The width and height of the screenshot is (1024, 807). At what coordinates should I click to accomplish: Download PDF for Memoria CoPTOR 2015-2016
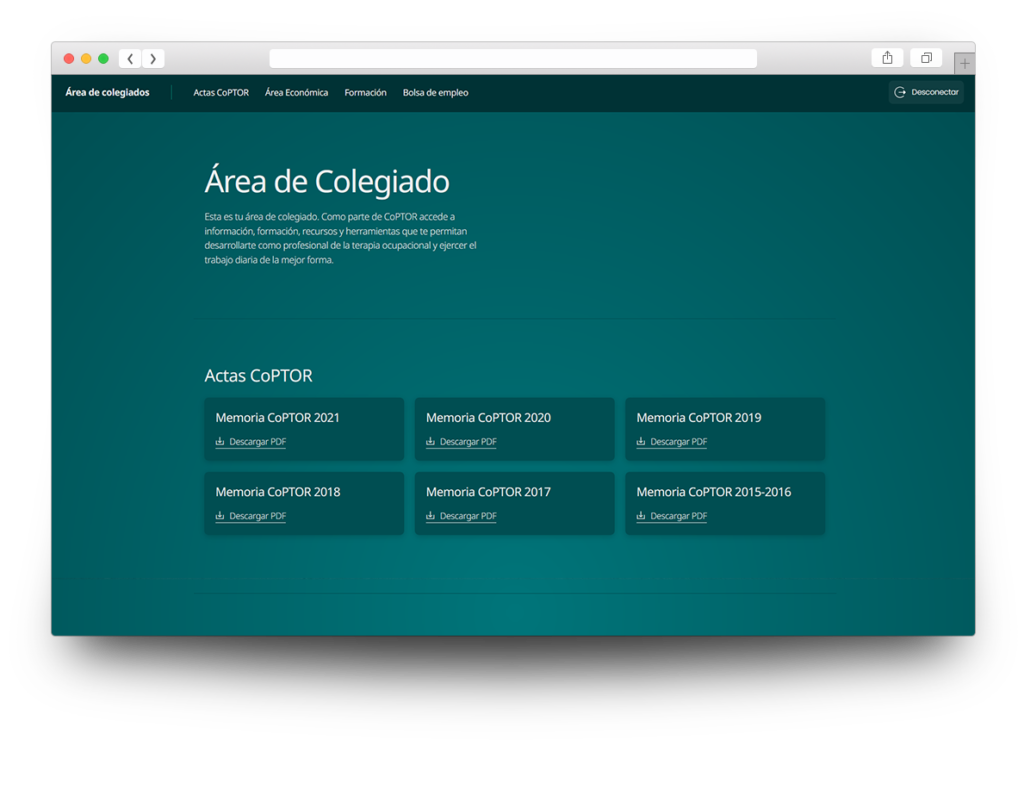671,516
